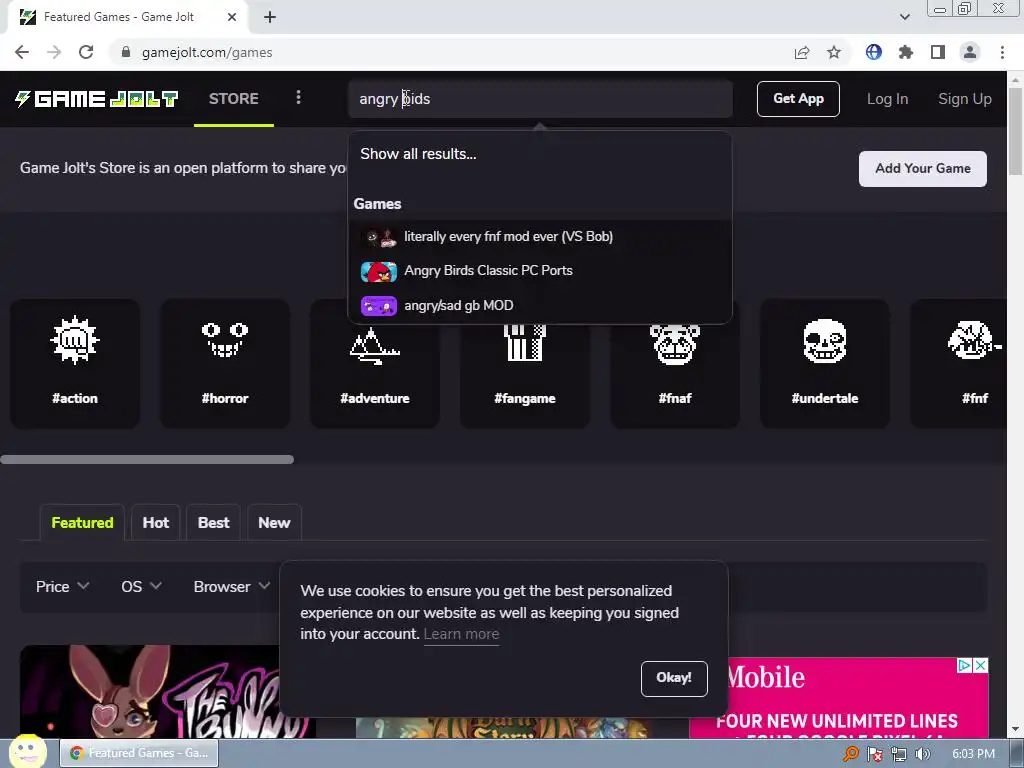1024x768 pixels.
Task: Close the Featured Games tab
Action: click(x=232, y=17)
